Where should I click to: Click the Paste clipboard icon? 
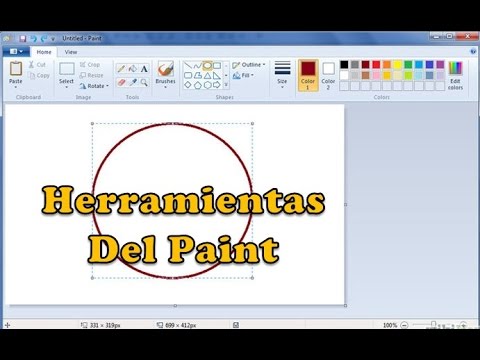[x=16, y=69]
